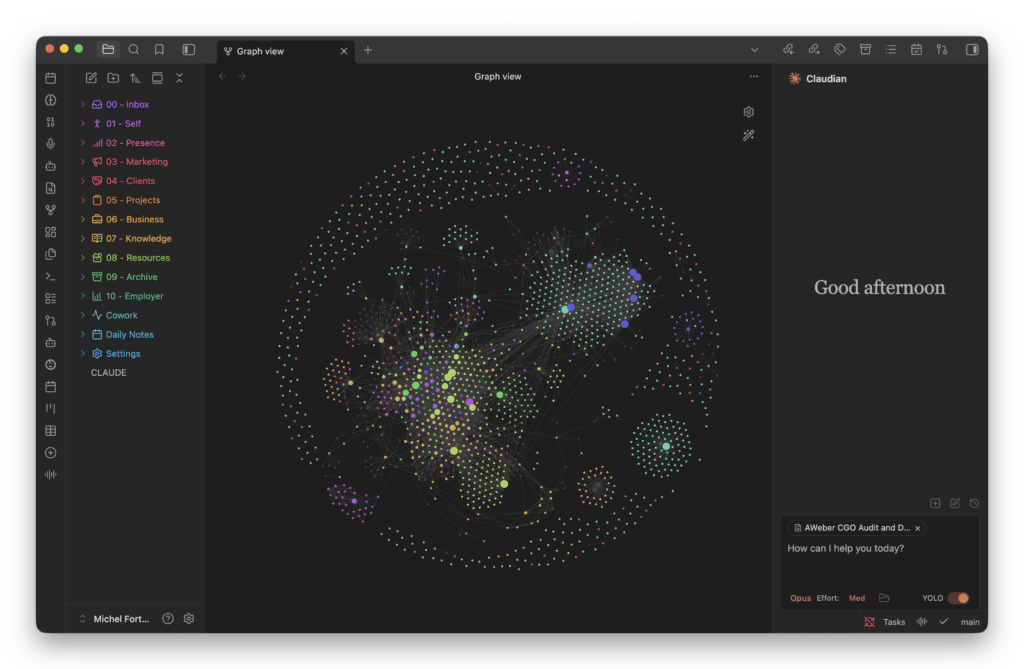This screenshot has height=669, width=1024.
Task: Open a new tab with plus
Action: pyautogui.click(x=368, y=50)
